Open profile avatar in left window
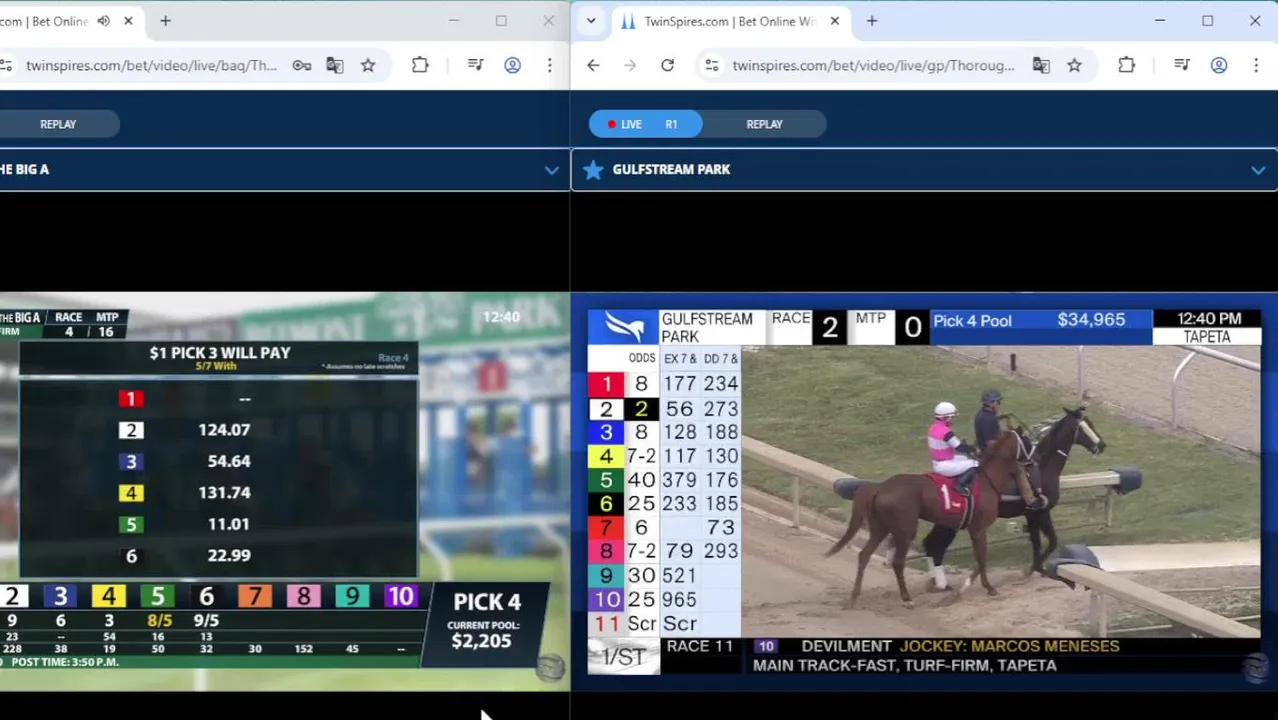This screenshot has height=720, width=1278. (x=512, y=65)
